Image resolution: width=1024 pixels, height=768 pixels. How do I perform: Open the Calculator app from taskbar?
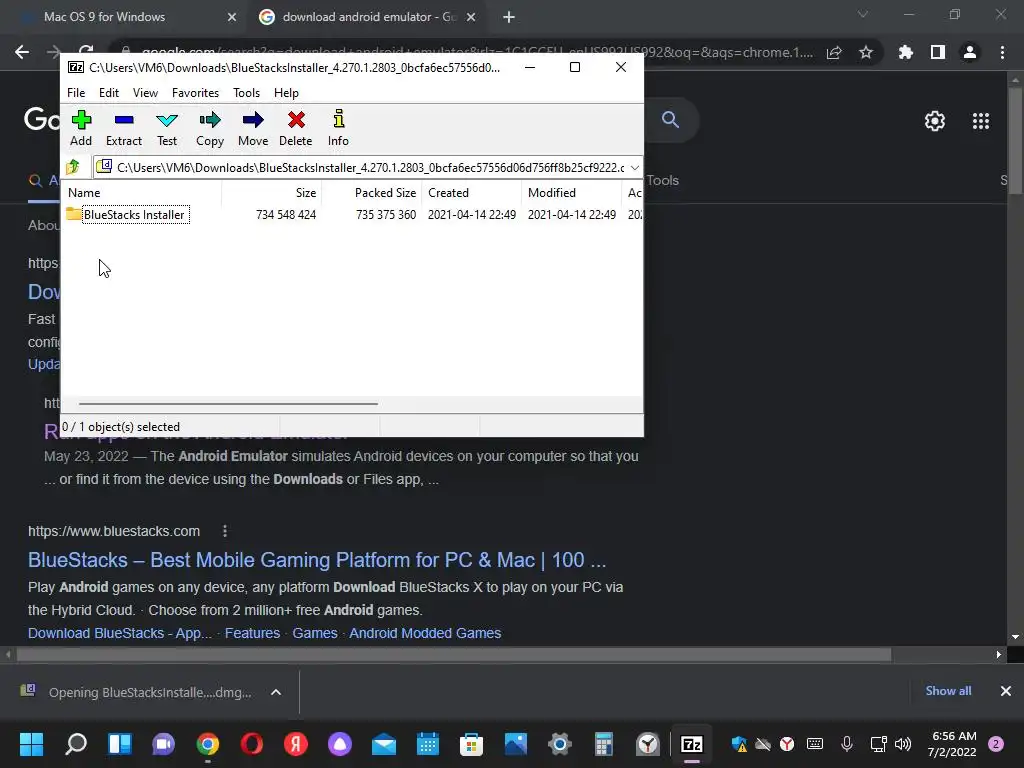click(x=603, y=744)
